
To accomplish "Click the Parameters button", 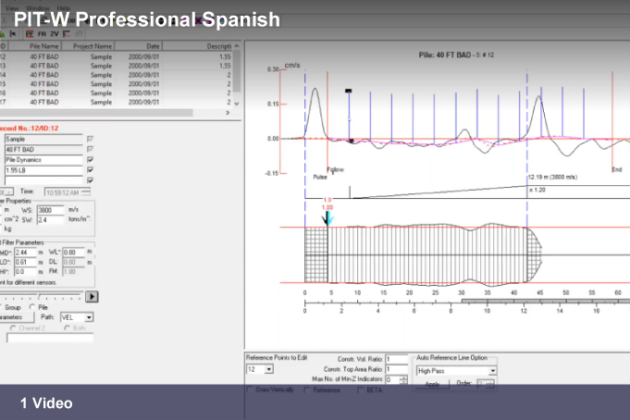I will [x=15, y=317].
